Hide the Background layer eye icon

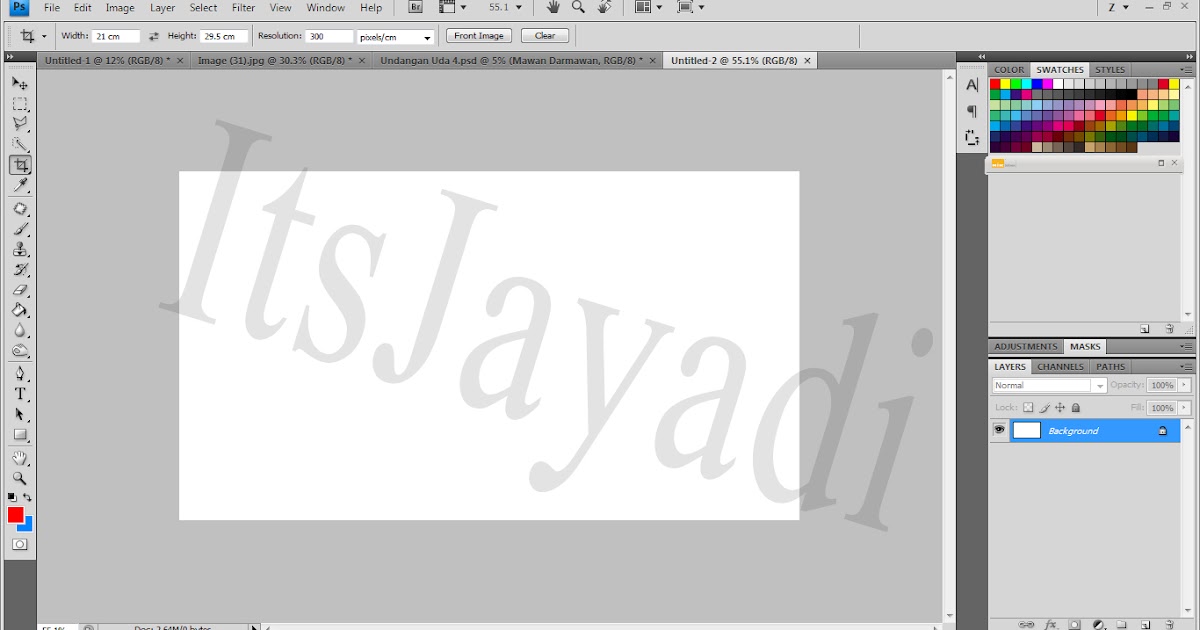pyautogui.click(x=999, y=430)
